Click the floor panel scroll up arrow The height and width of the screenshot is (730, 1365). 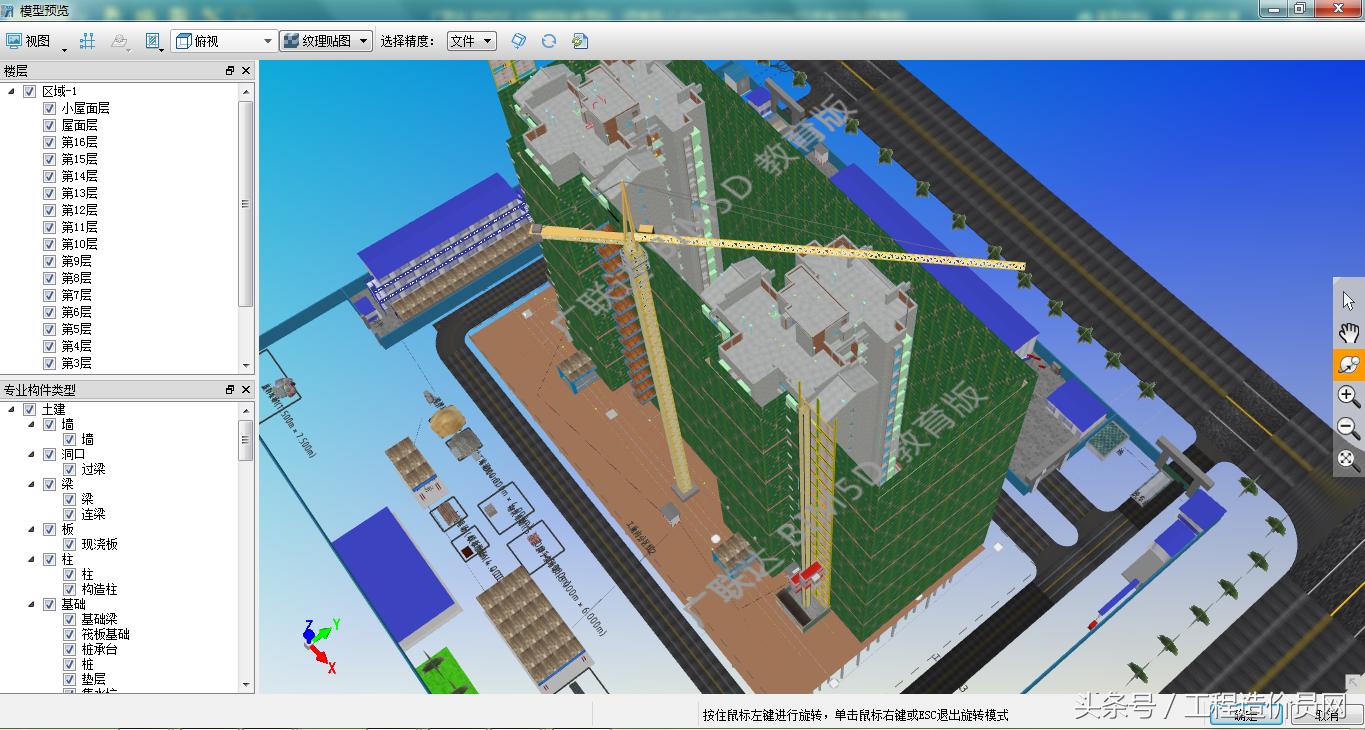coord(246,91)
